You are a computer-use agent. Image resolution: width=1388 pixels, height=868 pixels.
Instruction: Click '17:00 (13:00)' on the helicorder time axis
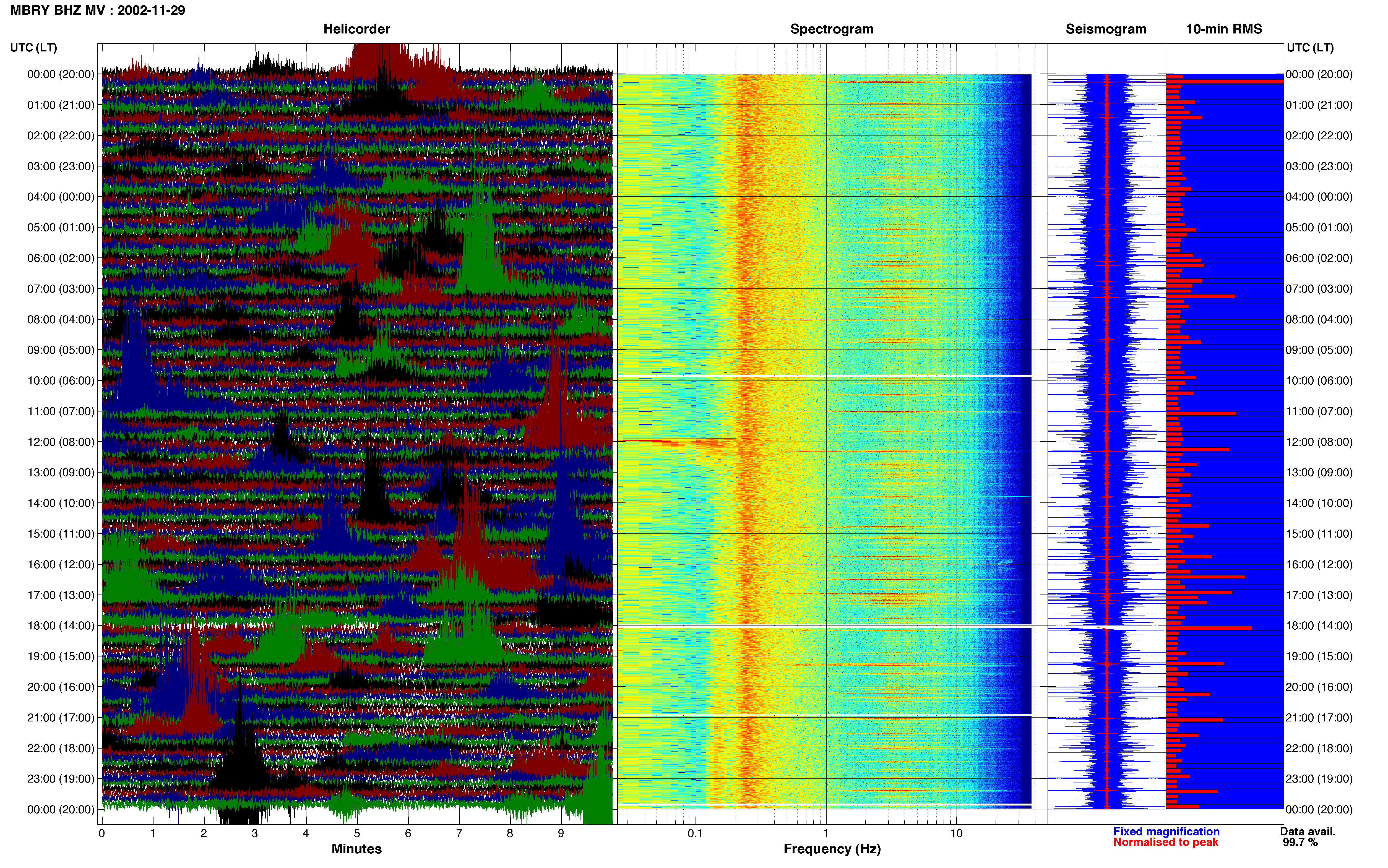click(61, 595)
